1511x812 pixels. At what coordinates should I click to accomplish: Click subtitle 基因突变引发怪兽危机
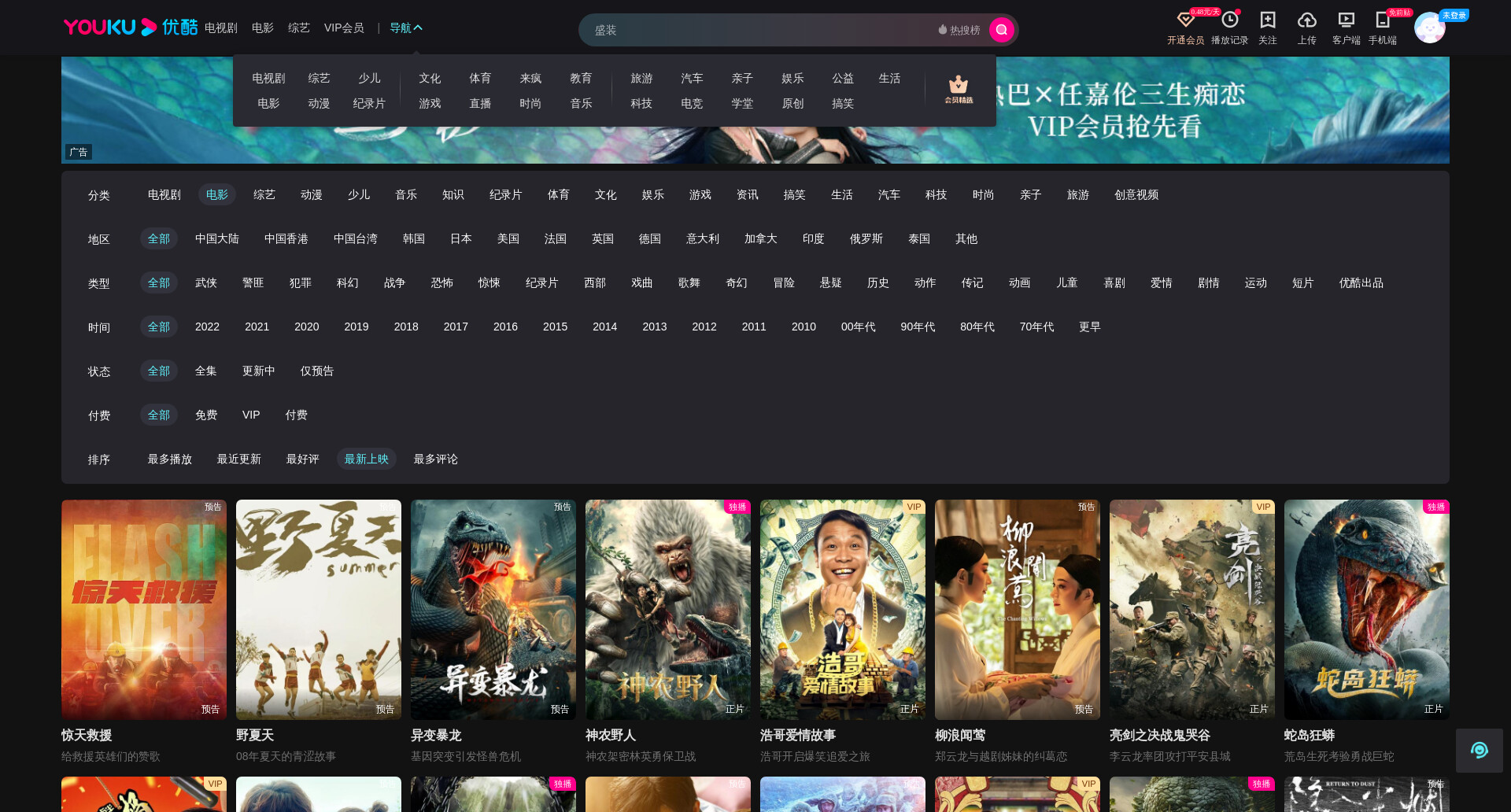465,756
